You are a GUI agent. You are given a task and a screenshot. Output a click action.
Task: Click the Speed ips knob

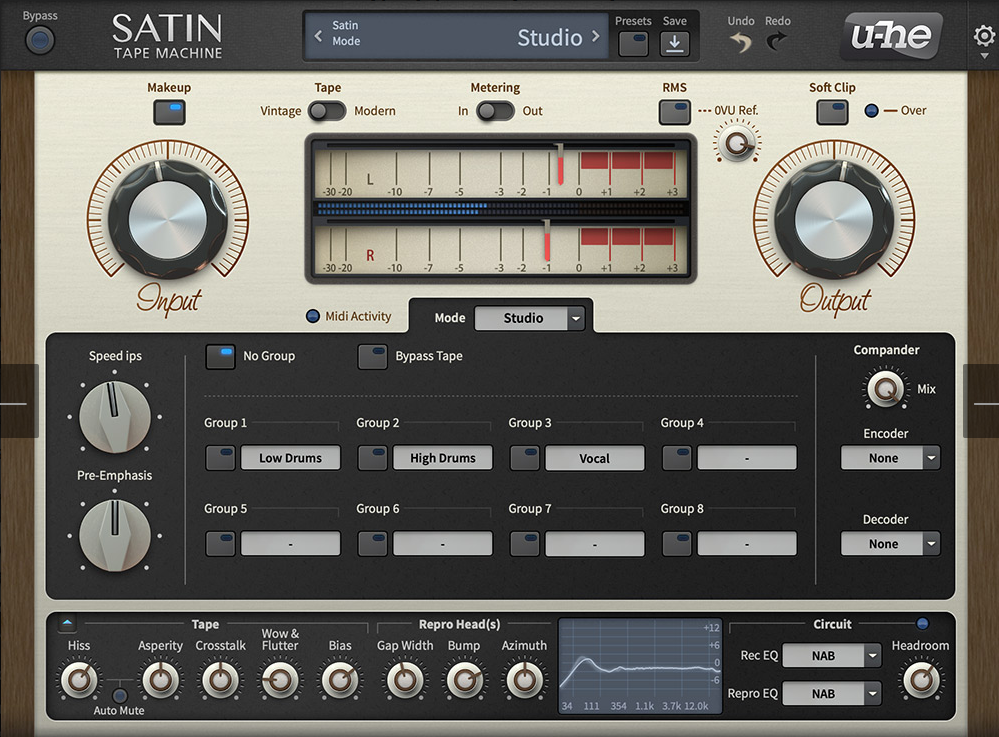115,417
